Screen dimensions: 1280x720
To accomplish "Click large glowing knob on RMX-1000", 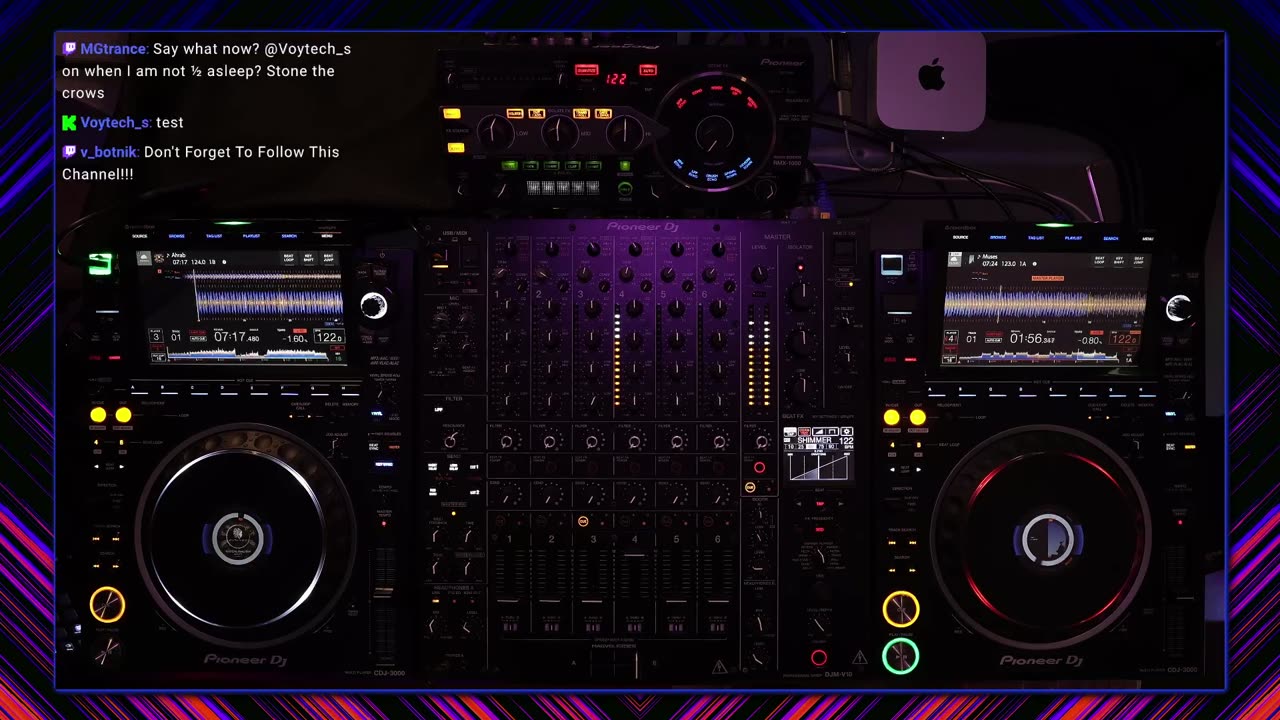I will click(x=713, y=133).
